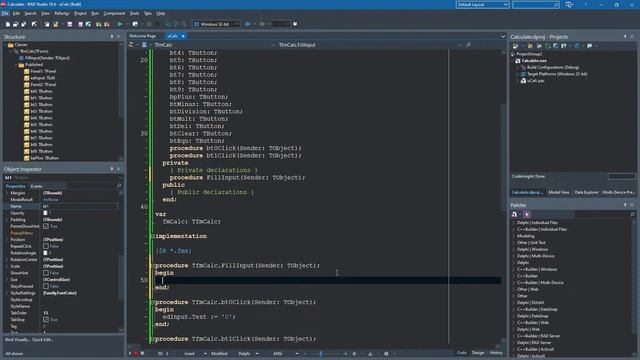The image size is (640, 360).
Task: Open the Default Layout dropdown
Action: tap(506, 4)
